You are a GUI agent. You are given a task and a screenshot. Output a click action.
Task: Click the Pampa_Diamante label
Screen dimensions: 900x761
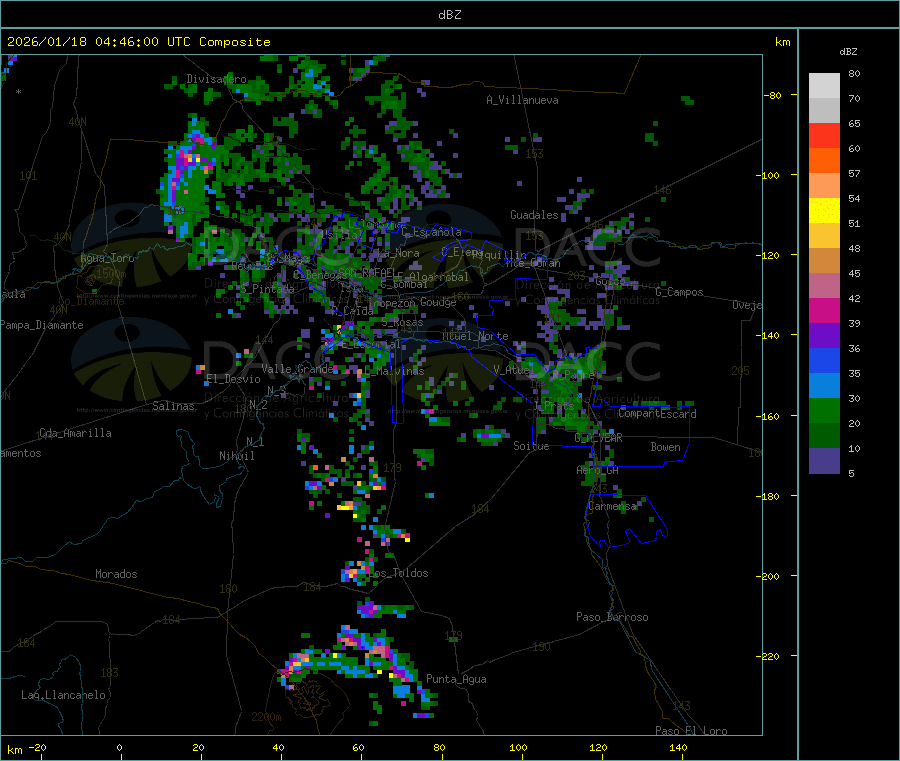click(42, 325)
